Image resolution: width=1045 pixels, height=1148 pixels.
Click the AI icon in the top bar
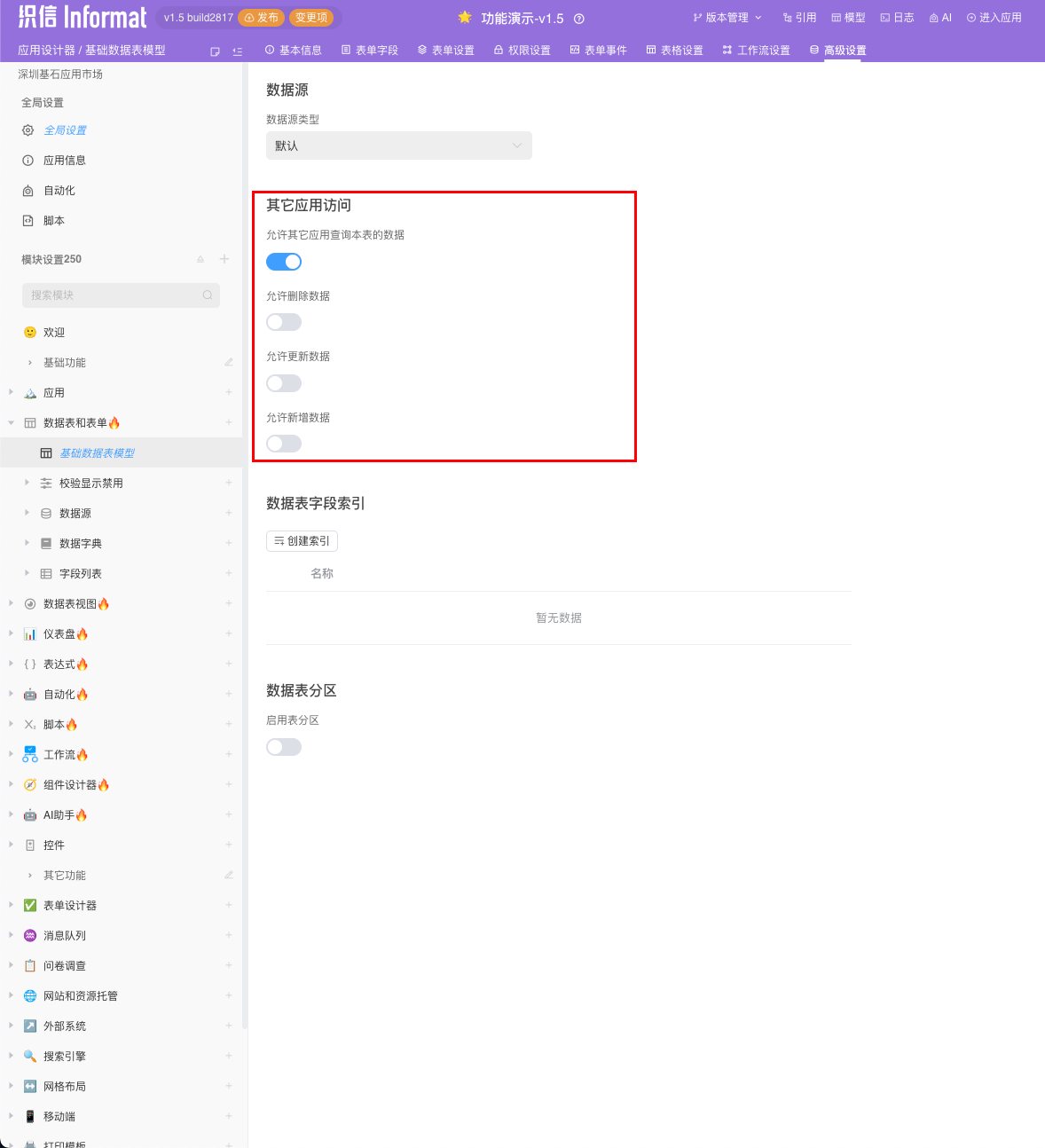click(x=939, y=17)
